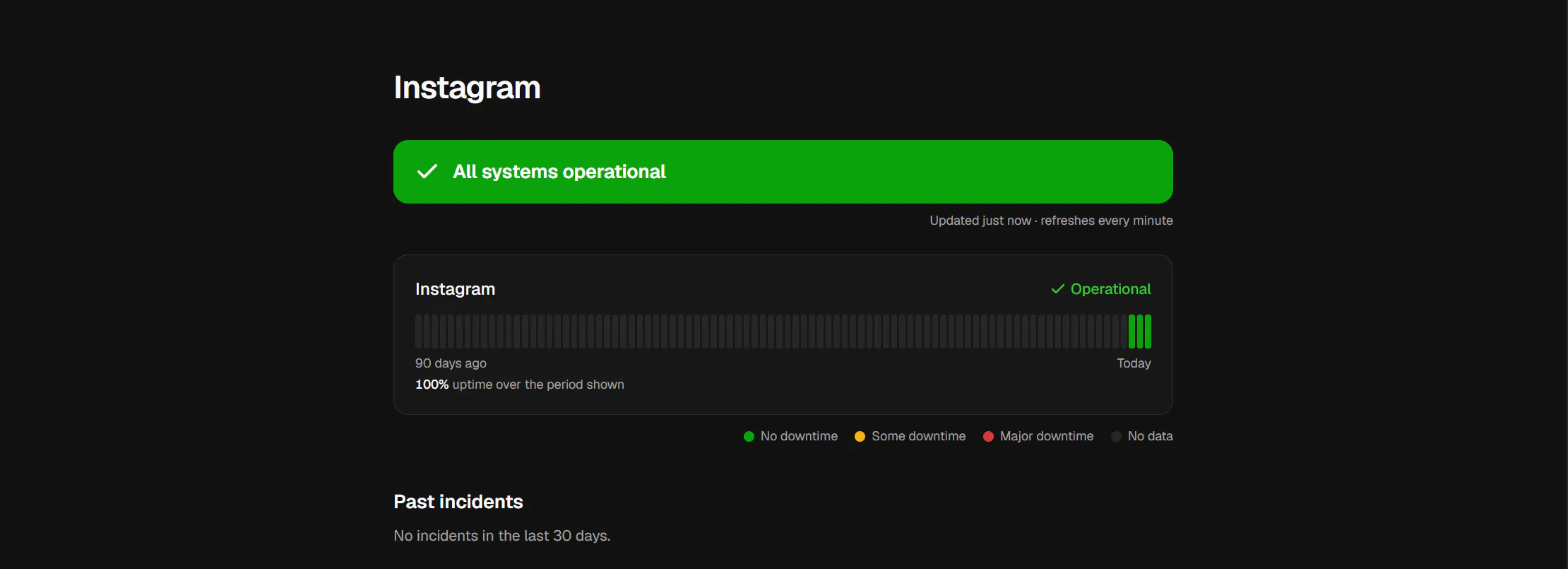
Task: Click the first gray uptime bar from 90 days ago
Action: (x=418, y=332)
